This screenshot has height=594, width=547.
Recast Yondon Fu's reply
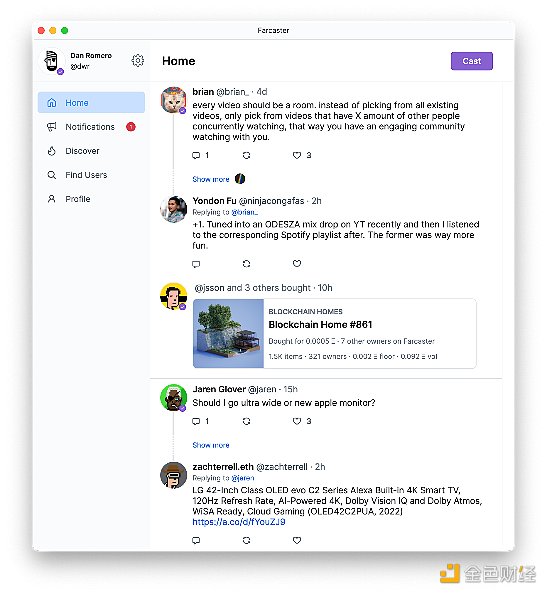[x=247, y=264]
